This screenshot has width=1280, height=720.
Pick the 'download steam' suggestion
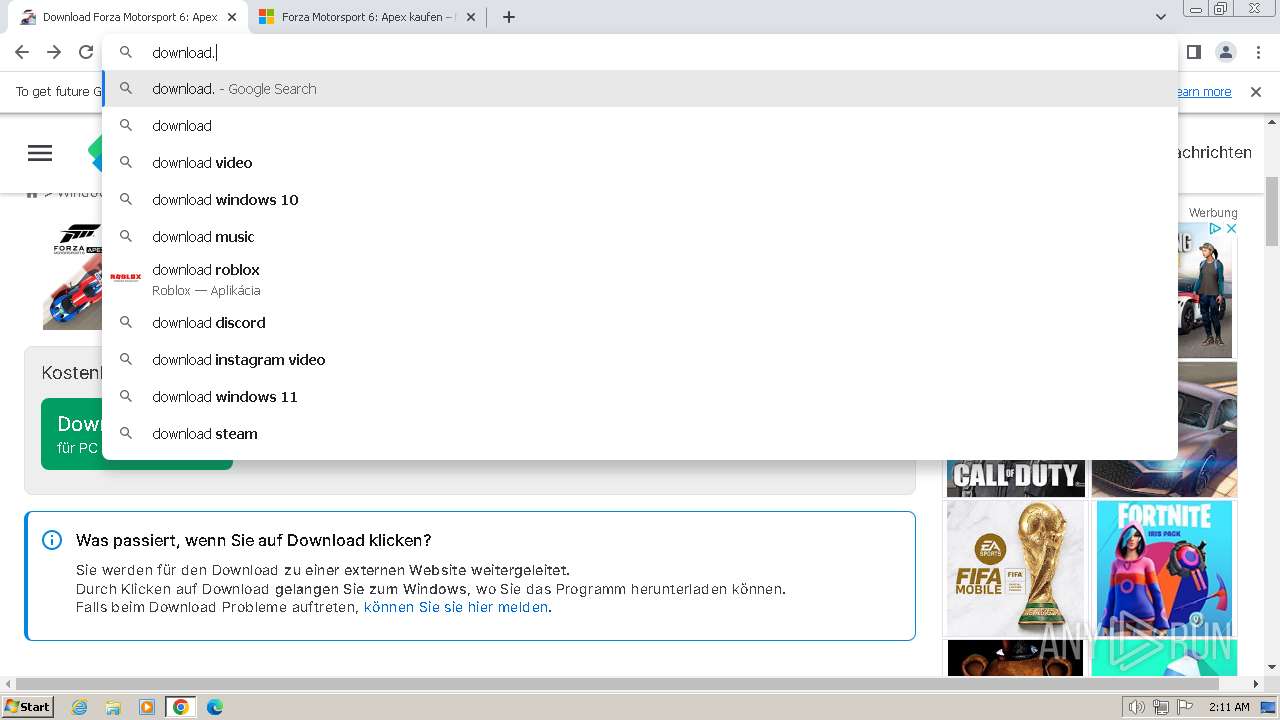(640, 434)
